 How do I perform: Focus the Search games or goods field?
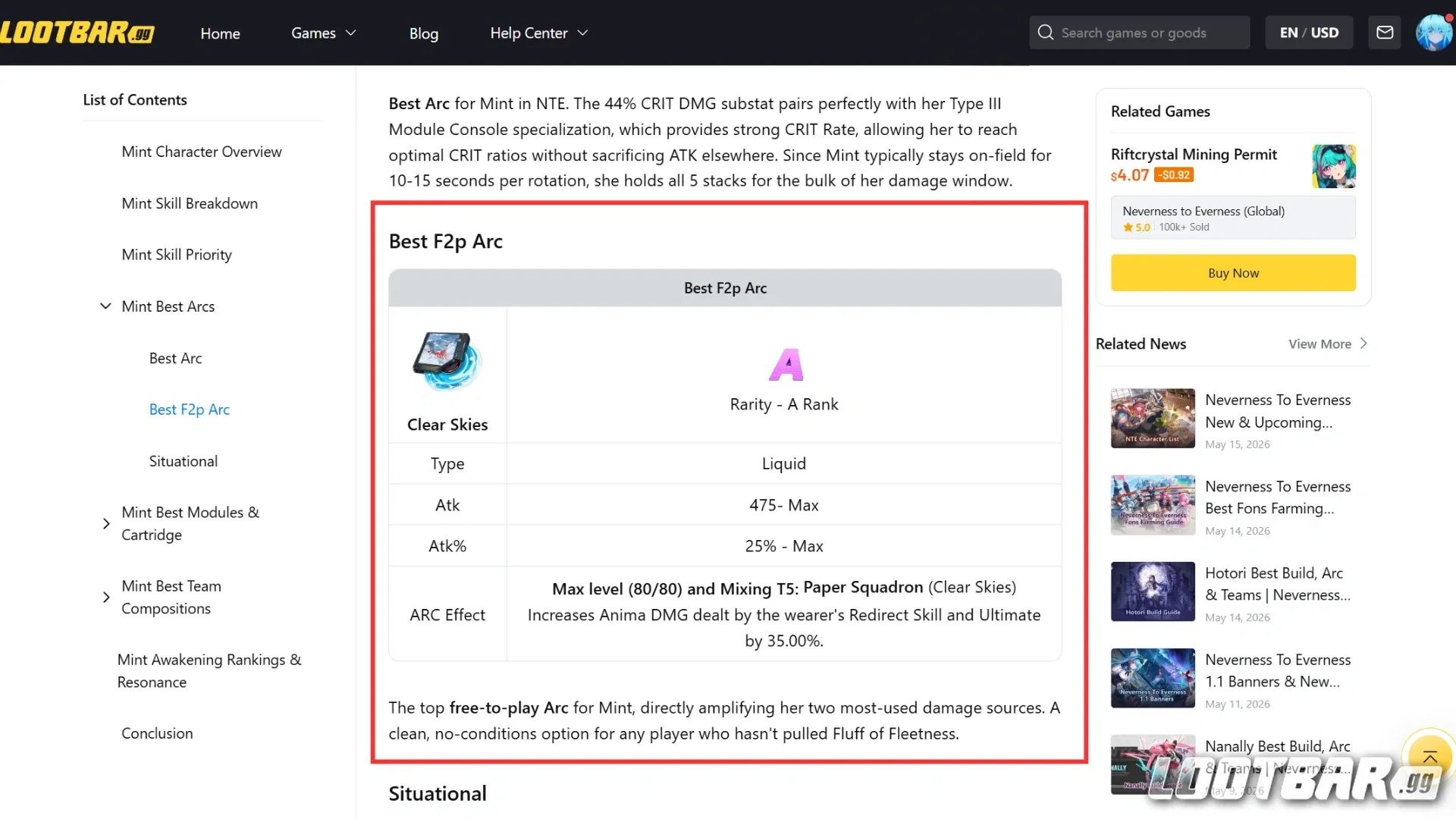click(x=1140, y=33)
